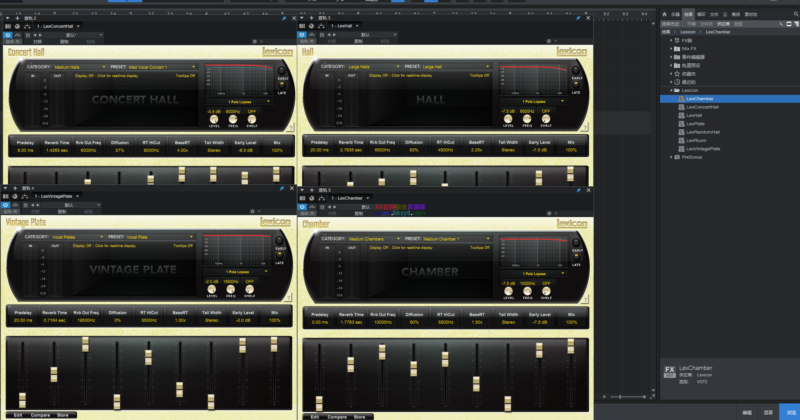This screenshot has width=800, height=420.
Task: Pin the LexChamber plugin window
Action: (x=578, y=190)
